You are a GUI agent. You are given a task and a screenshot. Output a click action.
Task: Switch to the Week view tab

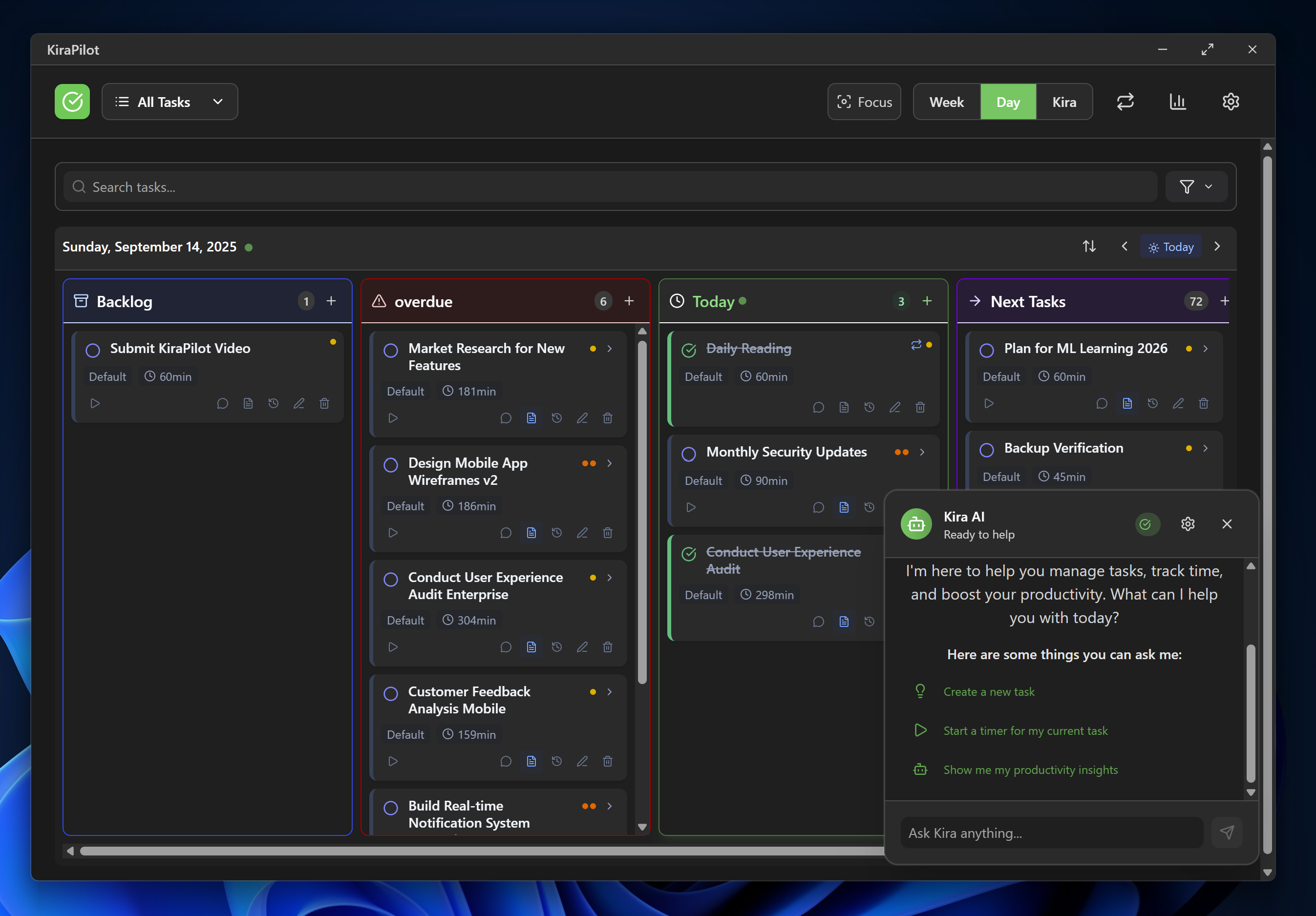pos(946,102)
